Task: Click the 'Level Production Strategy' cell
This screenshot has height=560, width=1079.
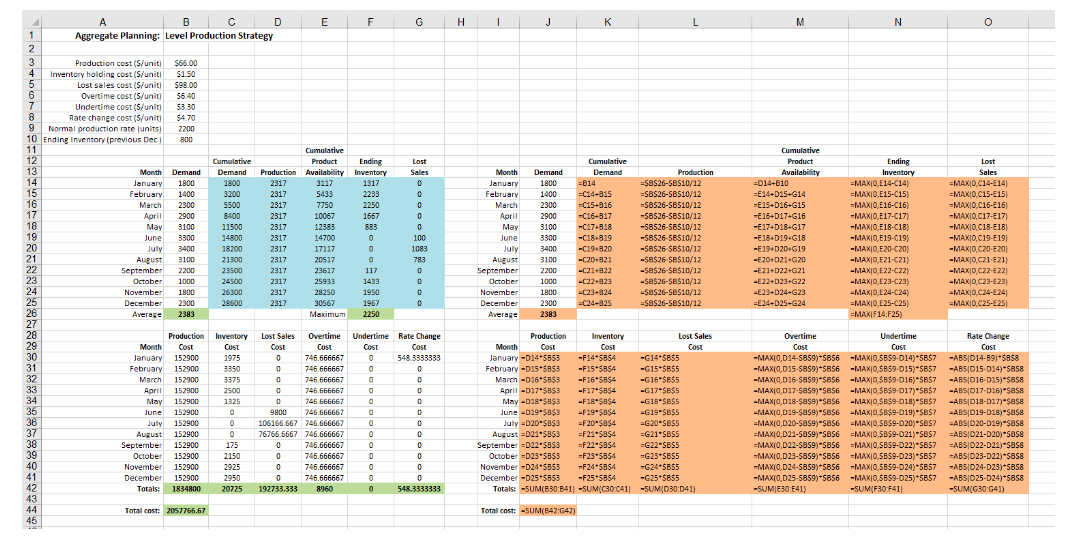Action: 219,36
